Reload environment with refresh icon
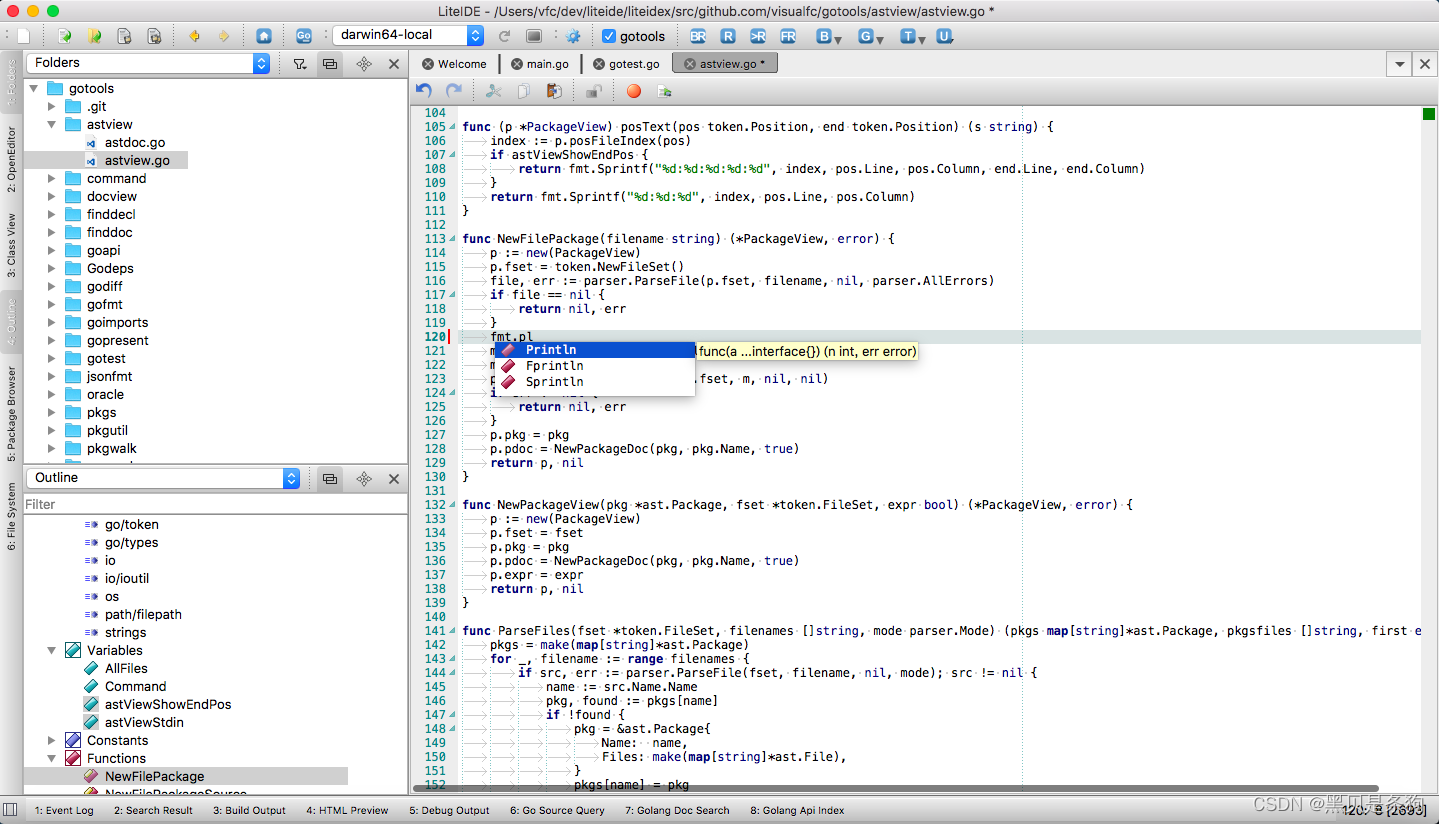This screenshot has height=824, width=1439. click(x=505, y=36)
